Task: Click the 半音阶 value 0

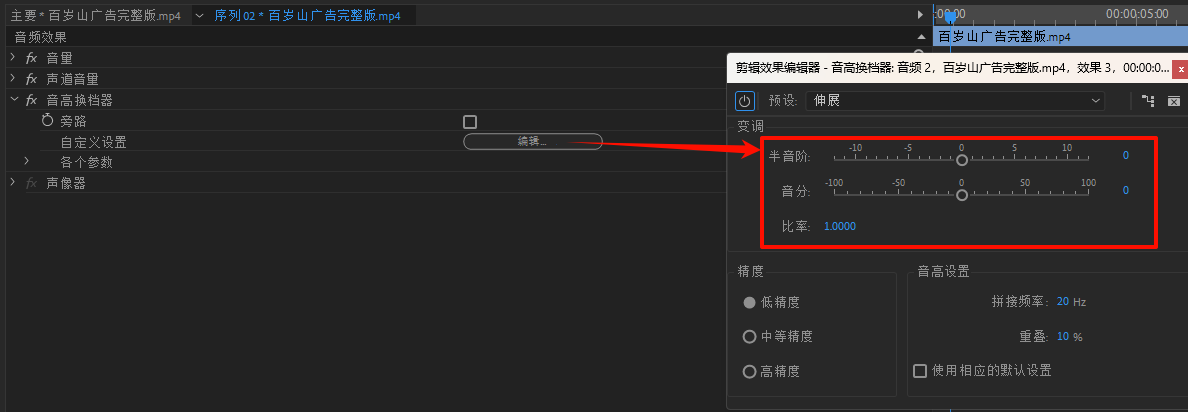Action: (x=1126, y=155)
